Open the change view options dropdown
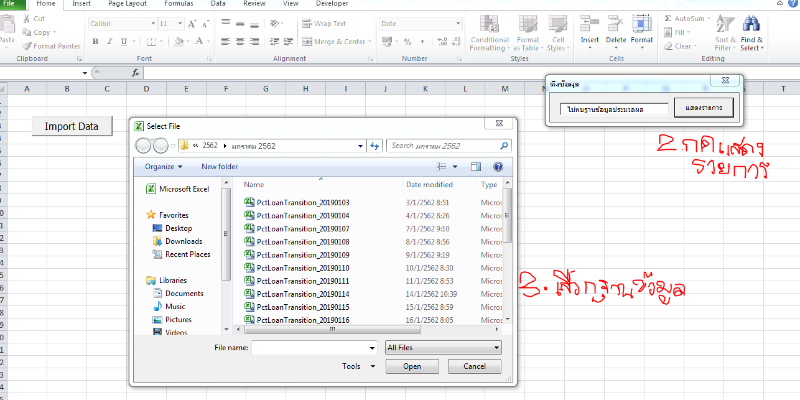The height and width of the screenshot is (400, 800). pyautogui.click(x=455, y=167)
